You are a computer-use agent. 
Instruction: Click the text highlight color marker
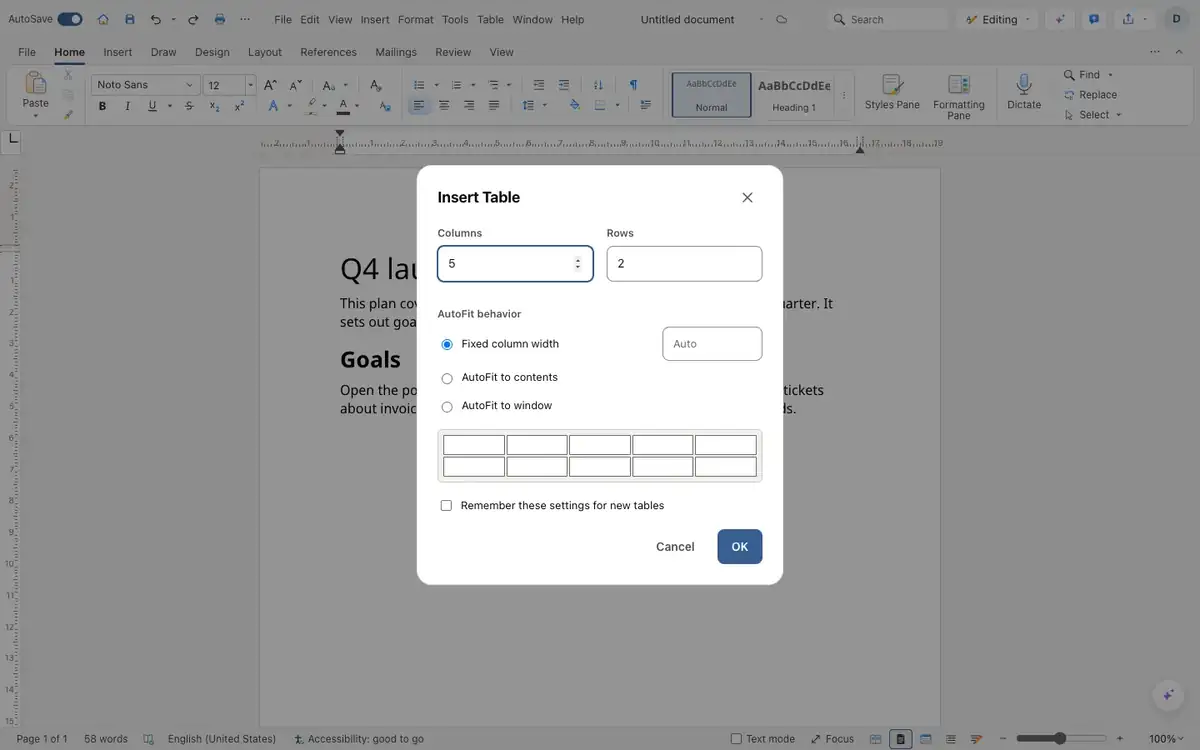coord(311,105)
